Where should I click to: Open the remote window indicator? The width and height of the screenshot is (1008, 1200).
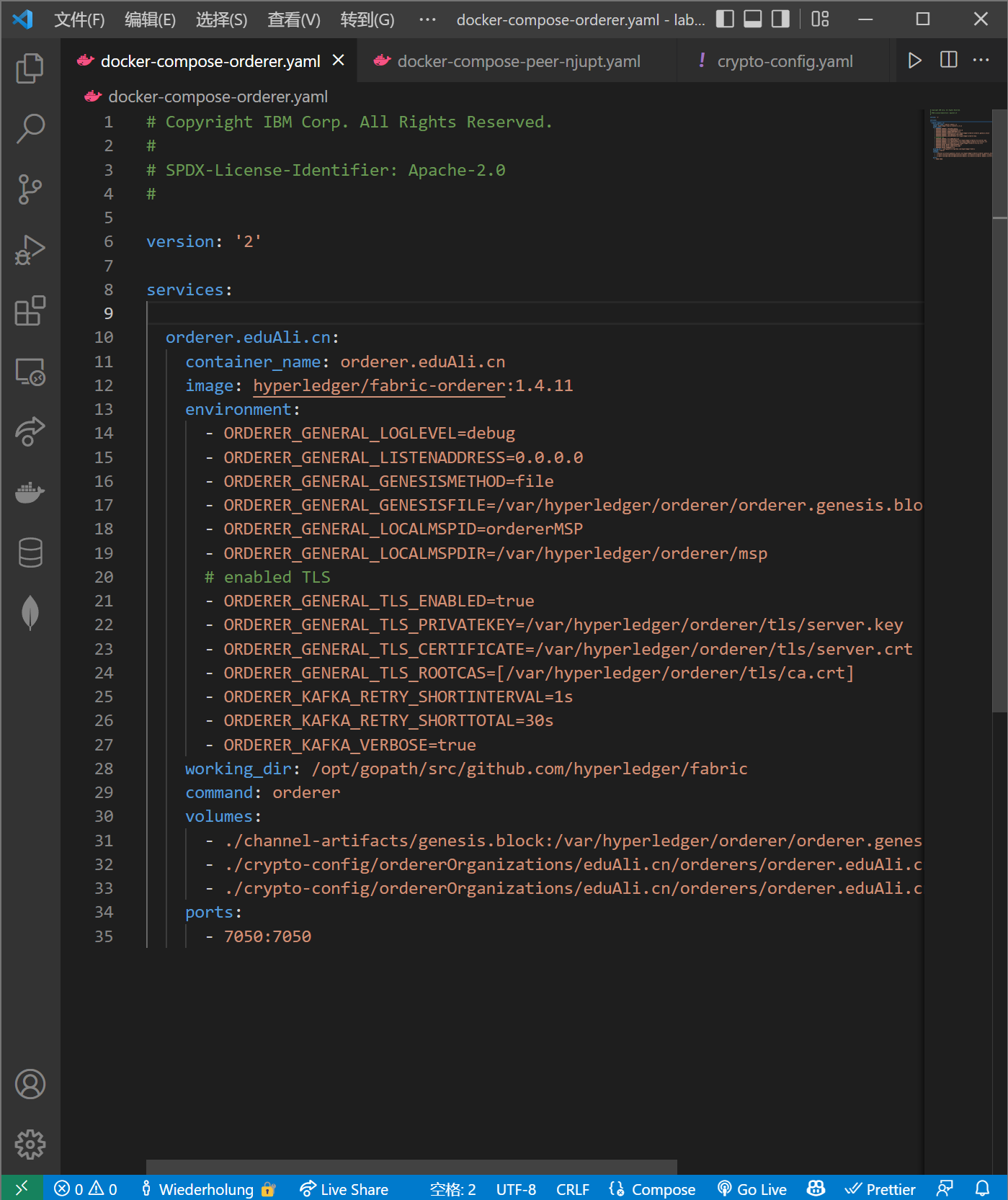tap(22, 1188)
